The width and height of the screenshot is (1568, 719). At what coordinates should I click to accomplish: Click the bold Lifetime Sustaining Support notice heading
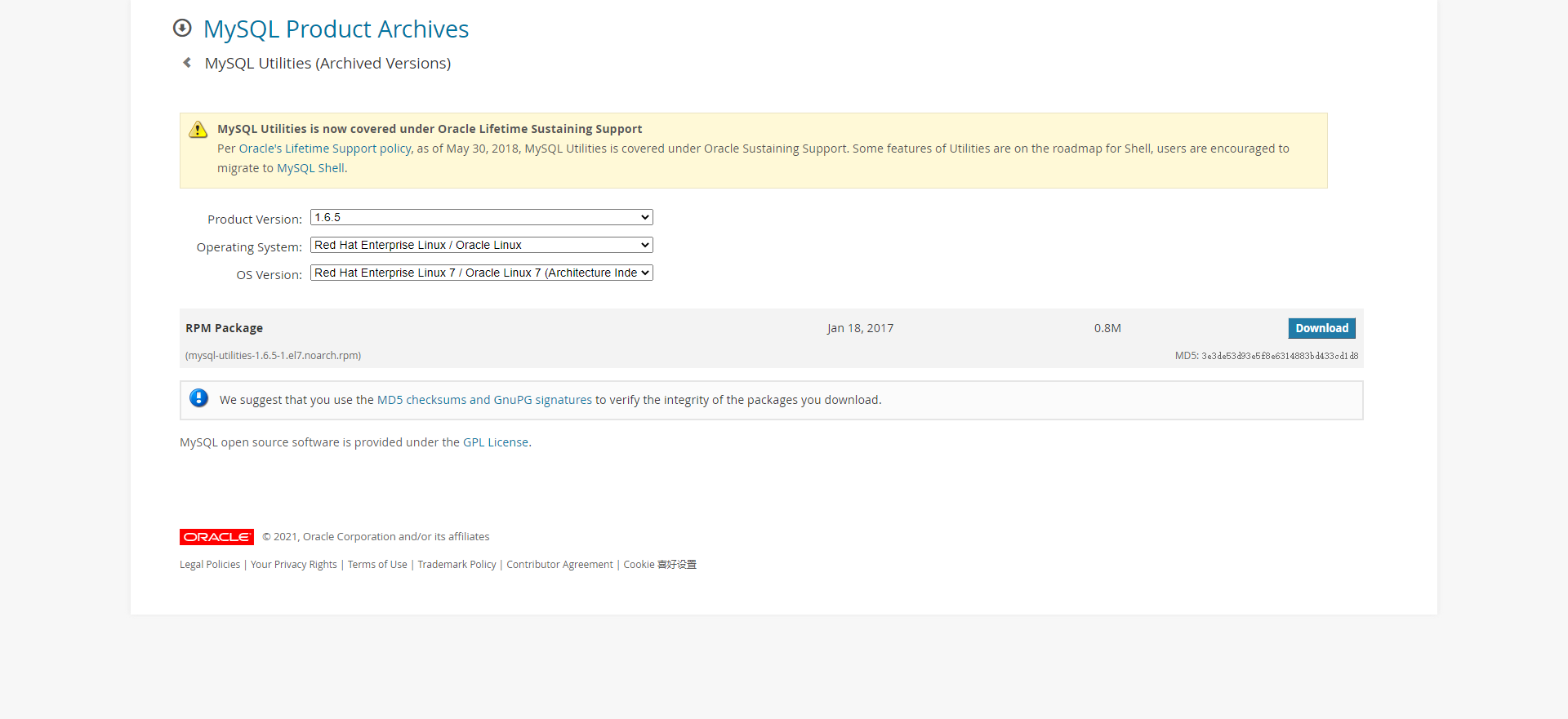point(430,129)
